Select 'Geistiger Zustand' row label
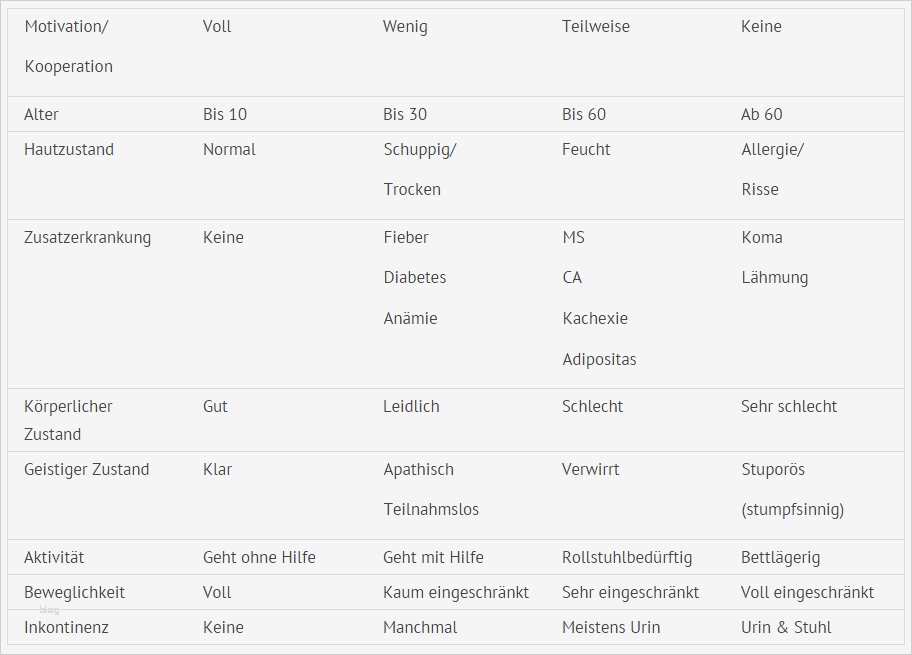912x655 pixels. click(x=86, y=469)
